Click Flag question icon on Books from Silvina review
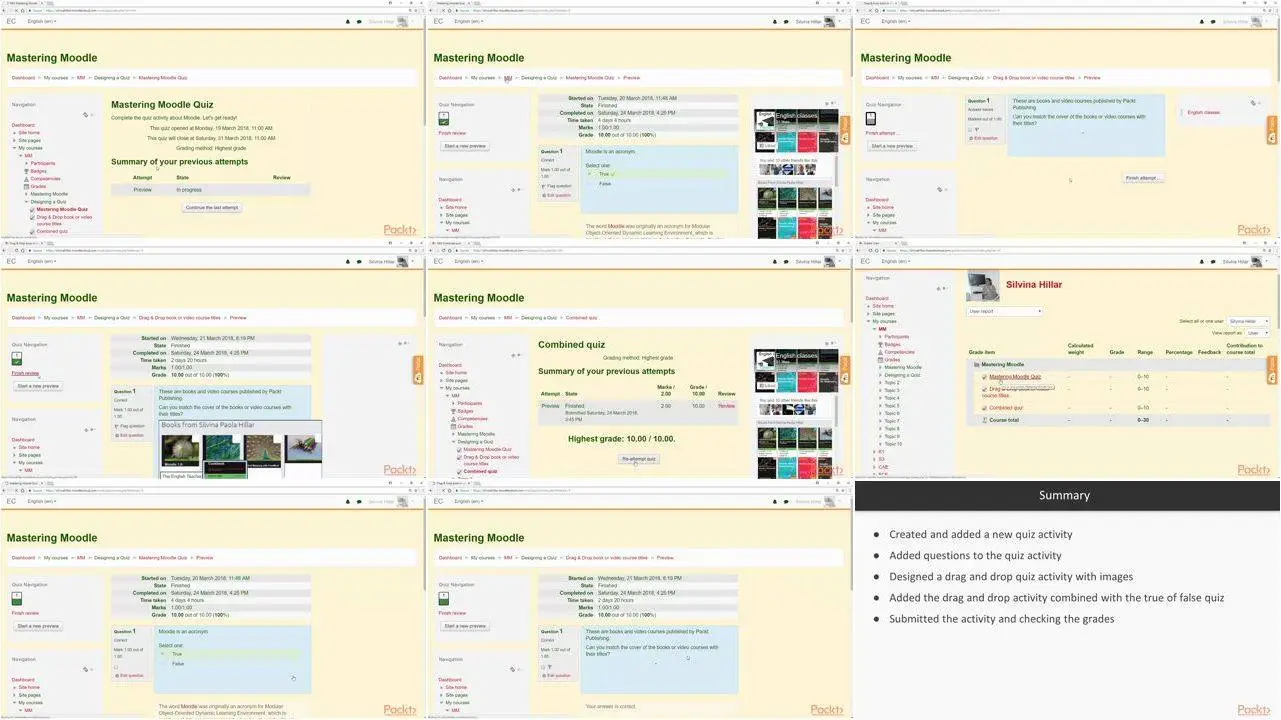Screen dimensions: 1281x720 tap(117, 426)
